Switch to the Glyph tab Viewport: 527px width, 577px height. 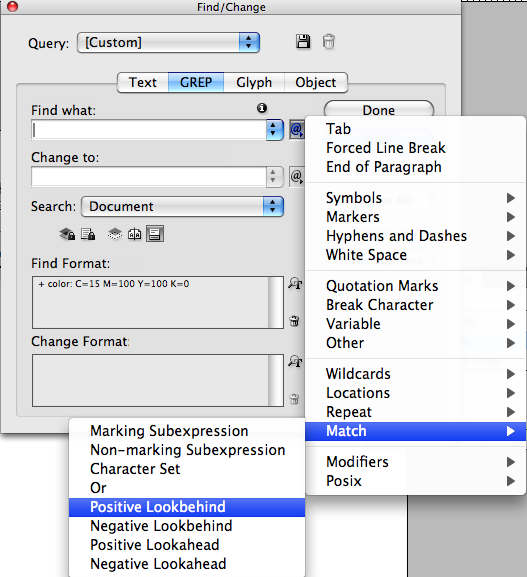[x=254, y=82]
